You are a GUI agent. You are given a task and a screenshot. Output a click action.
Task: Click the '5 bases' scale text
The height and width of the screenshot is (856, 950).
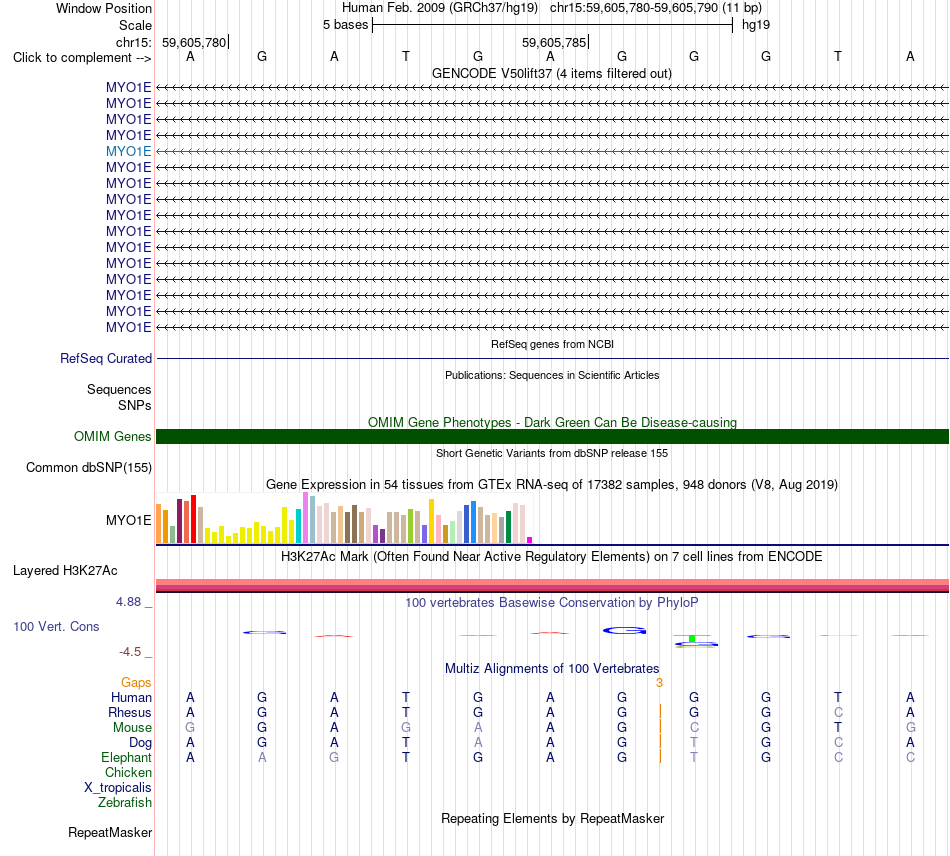(x=345, y=25)
